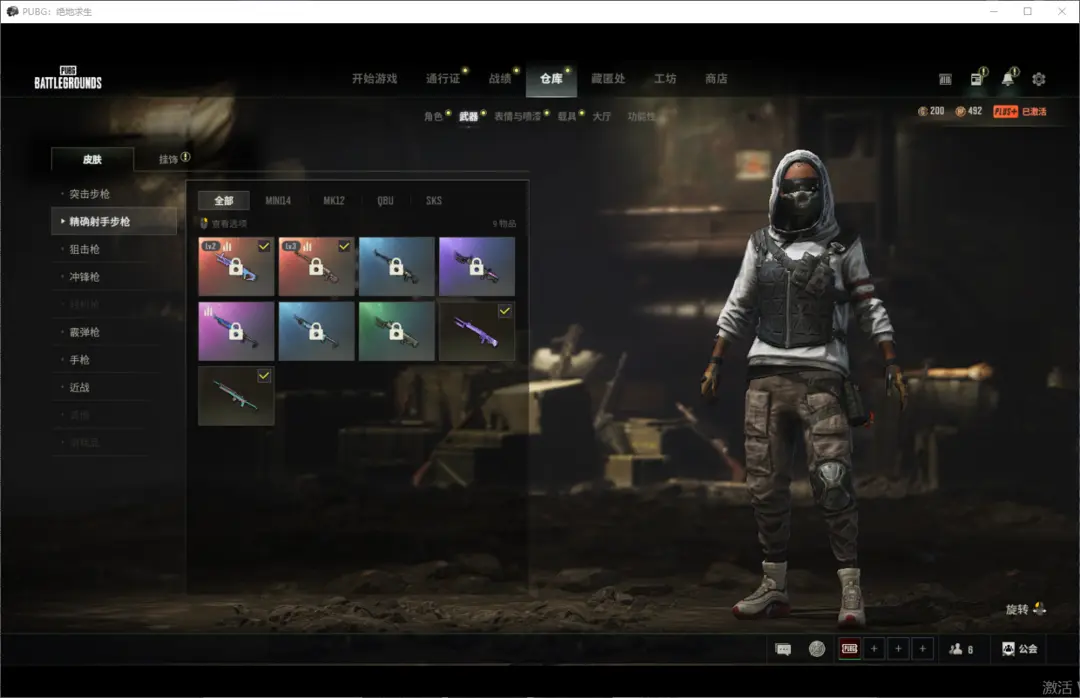Click the plus slot next to the PUBG emblem
The width and height of the screenshot is (1080, 698).
(x=874, y=648)
